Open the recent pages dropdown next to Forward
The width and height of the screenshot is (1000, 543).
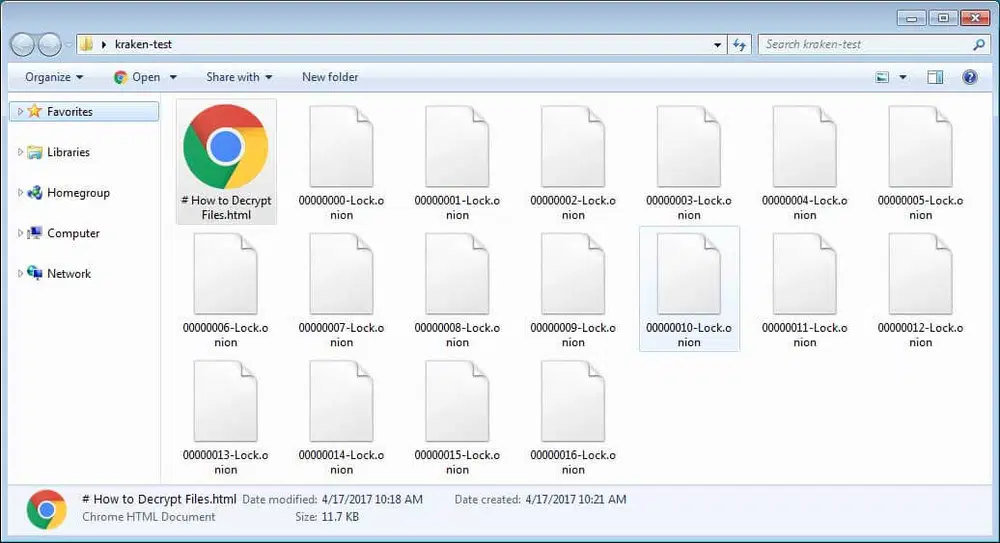click(x=68, y=45)
